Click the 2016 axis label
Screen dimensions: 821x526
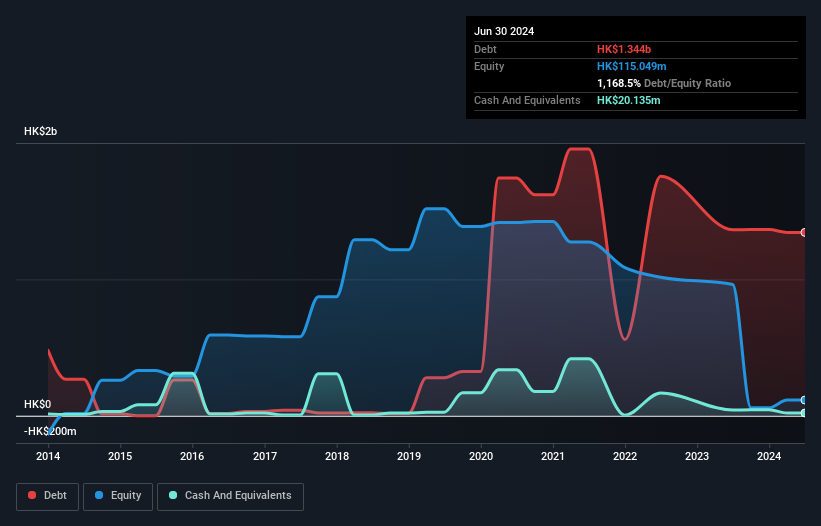tap(192, 456)
